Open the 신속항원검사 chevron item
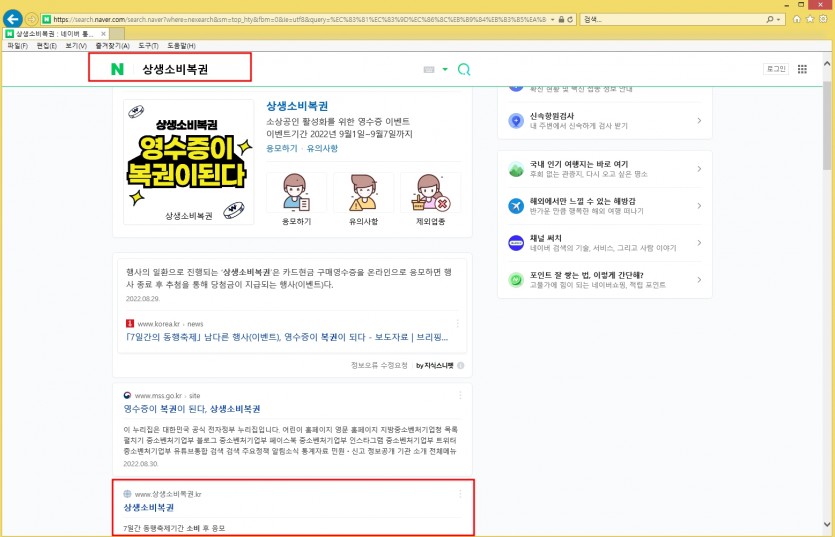The image size is (835, 537). tap(699, 121)
